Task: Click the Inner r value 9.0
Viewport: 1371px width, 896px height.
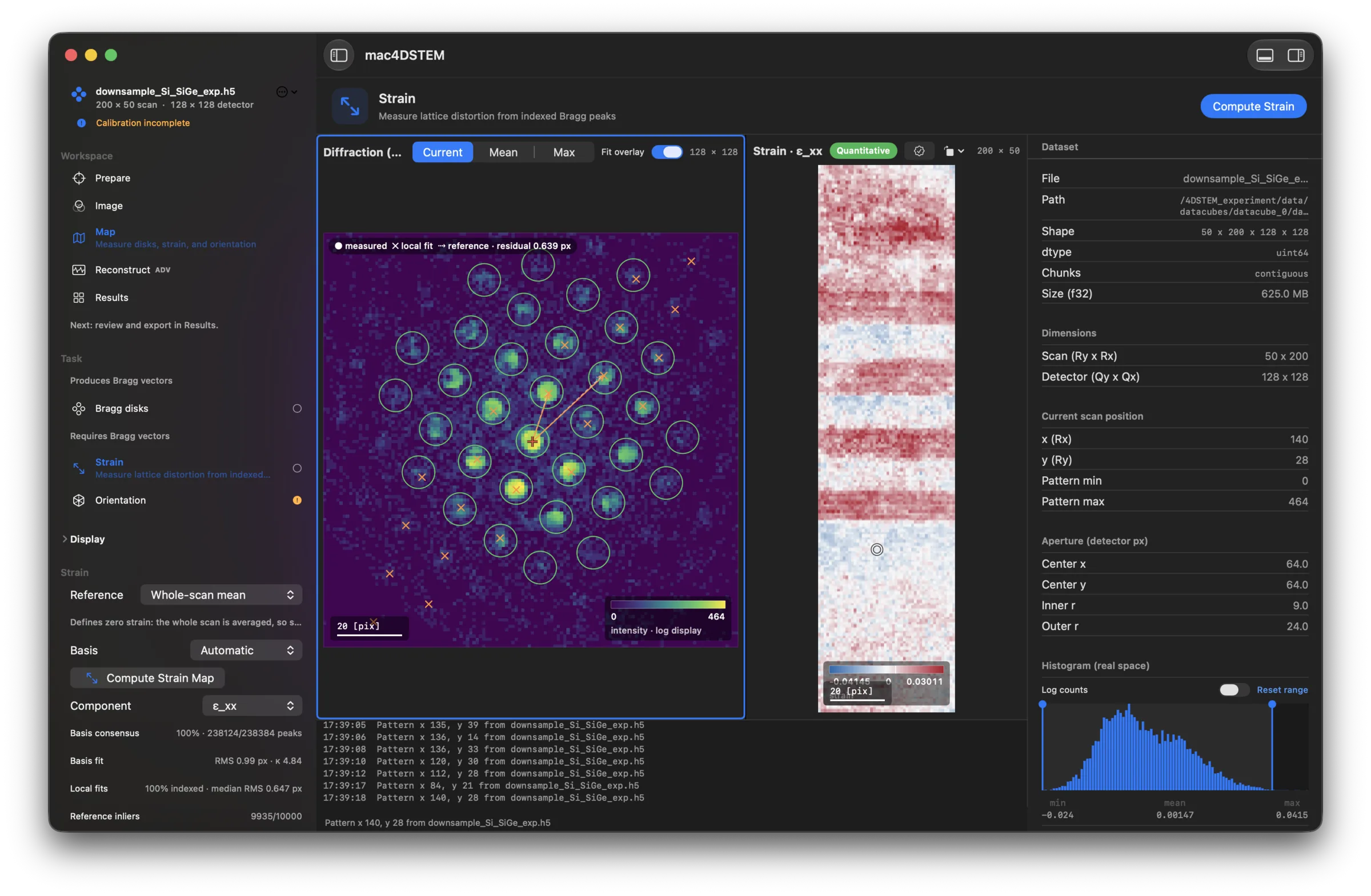Action: (x=1300, y=605)
